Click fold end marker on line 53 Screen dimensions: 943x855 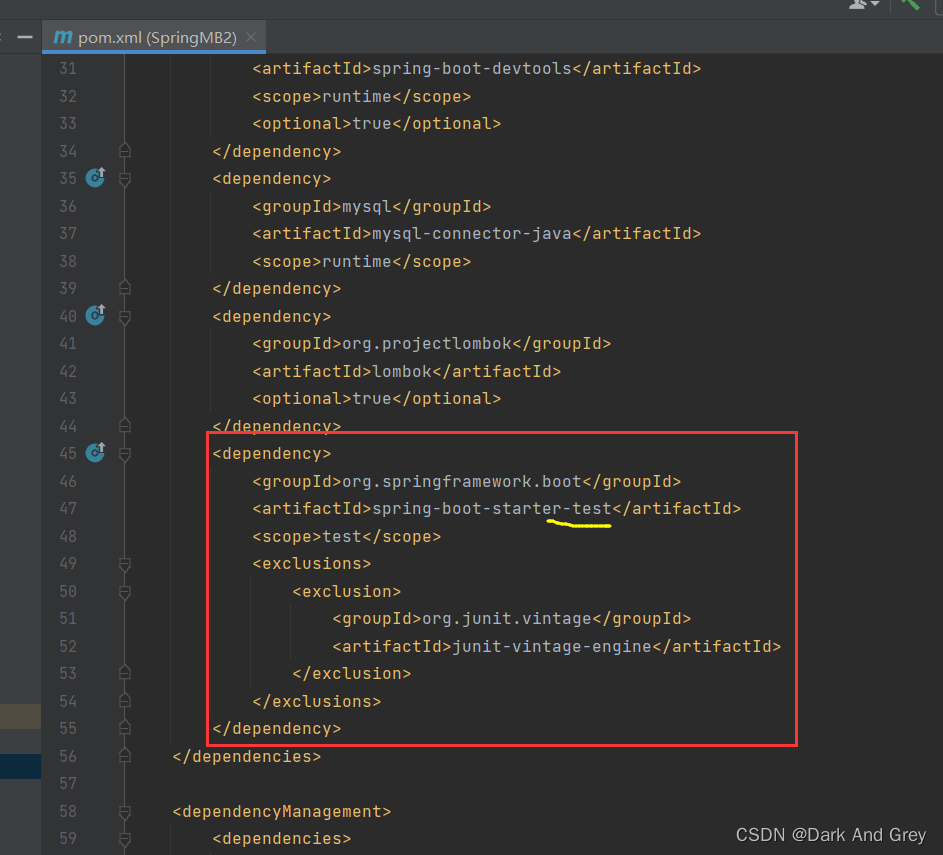(125, 672)
